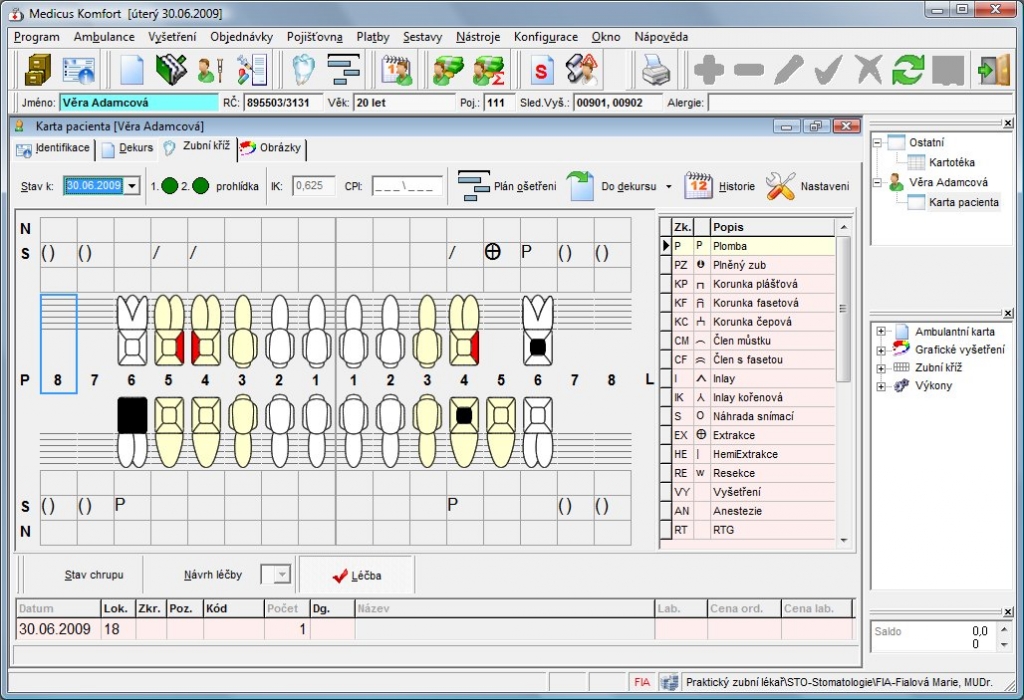Switch to the Dekurs tab
The image size is (1024, 700).
click(128, 148)
